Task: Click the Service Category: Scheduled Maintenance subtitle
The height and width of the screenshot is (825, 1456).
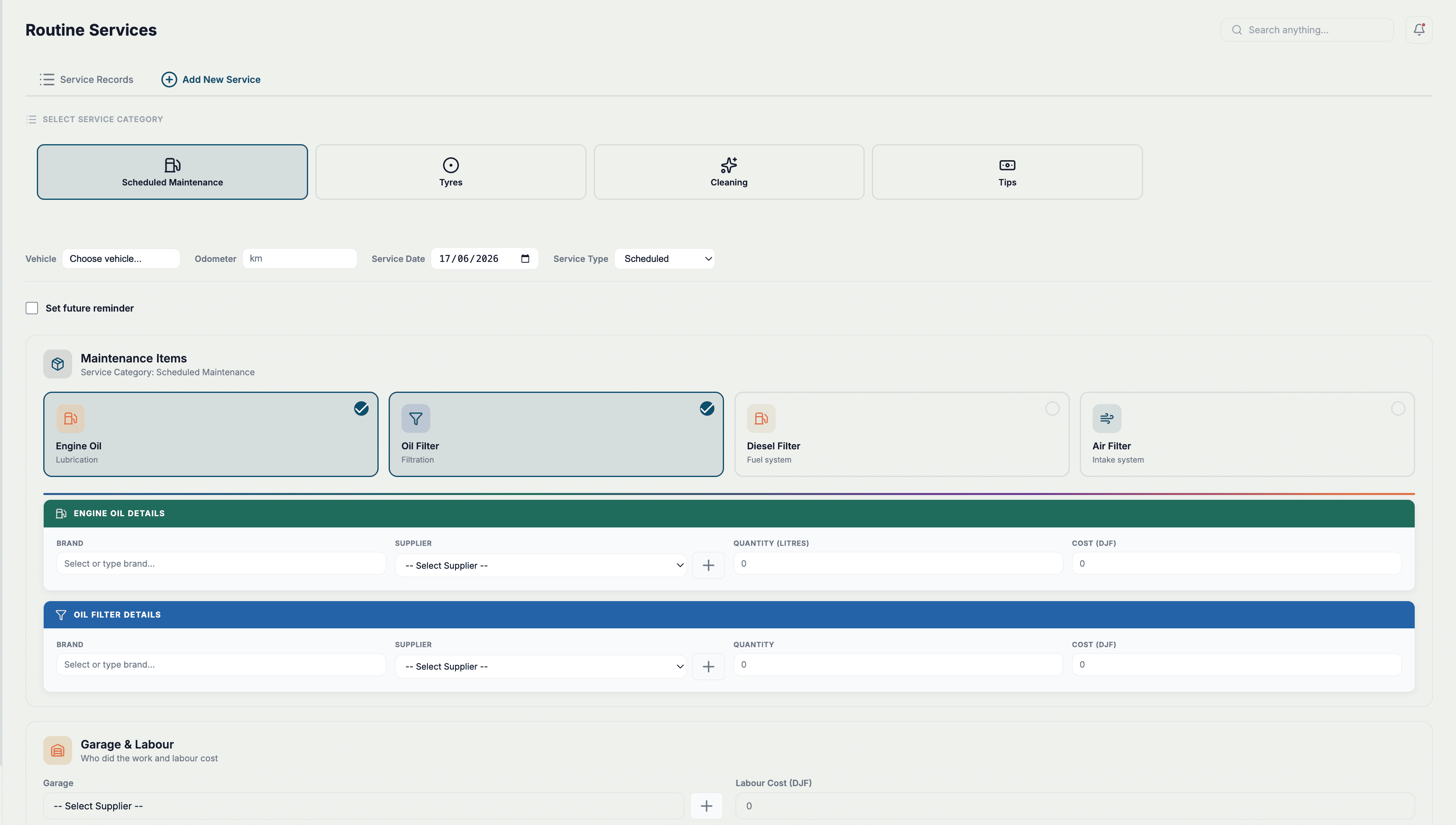Action: 168,372
